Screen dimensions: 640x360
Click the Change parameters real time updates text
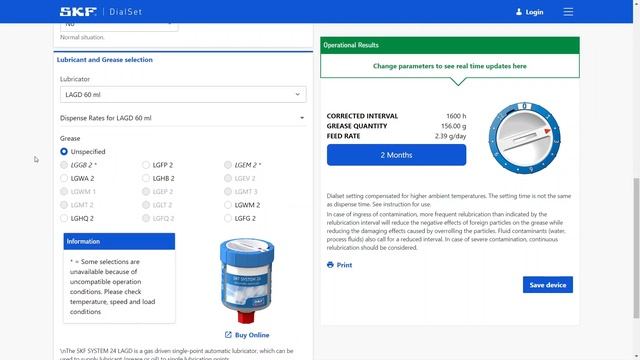click(450, 66)
